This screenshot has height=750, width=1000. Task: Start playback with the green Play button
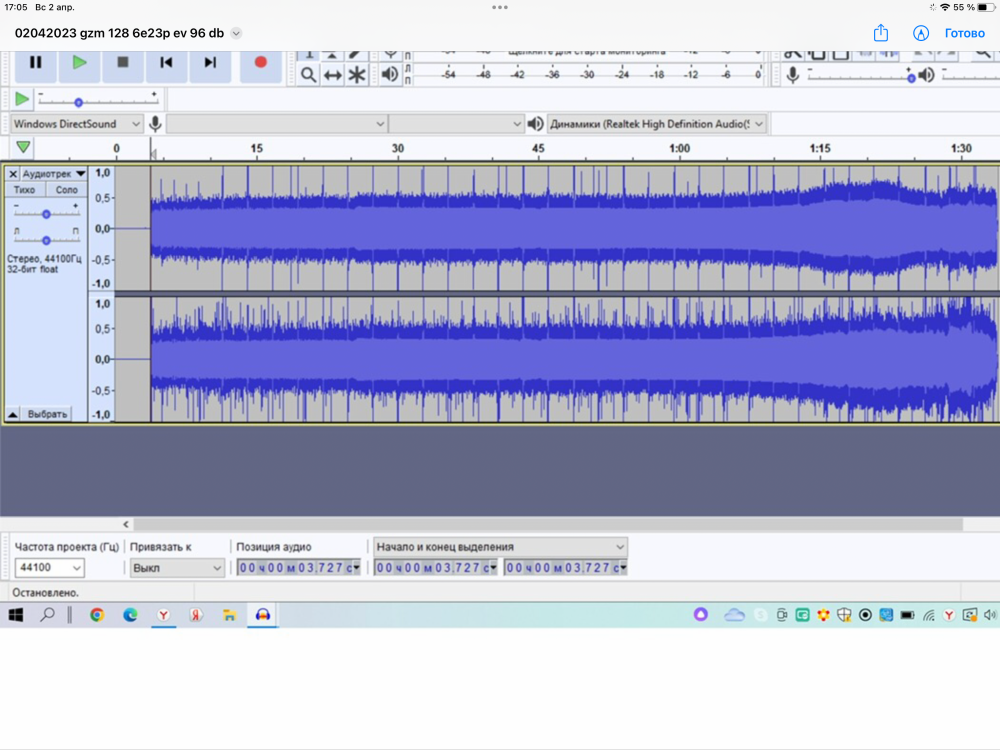coord(79,62)
